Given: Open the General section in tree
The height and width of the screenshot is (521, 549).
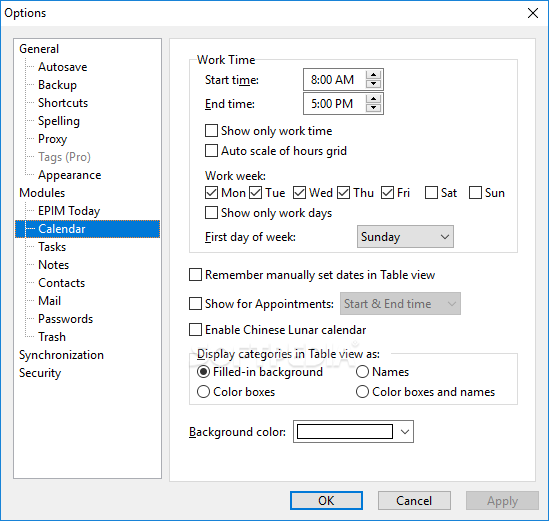Looking at the screenshot, I should pyautogui.click(x=39, y=49).
